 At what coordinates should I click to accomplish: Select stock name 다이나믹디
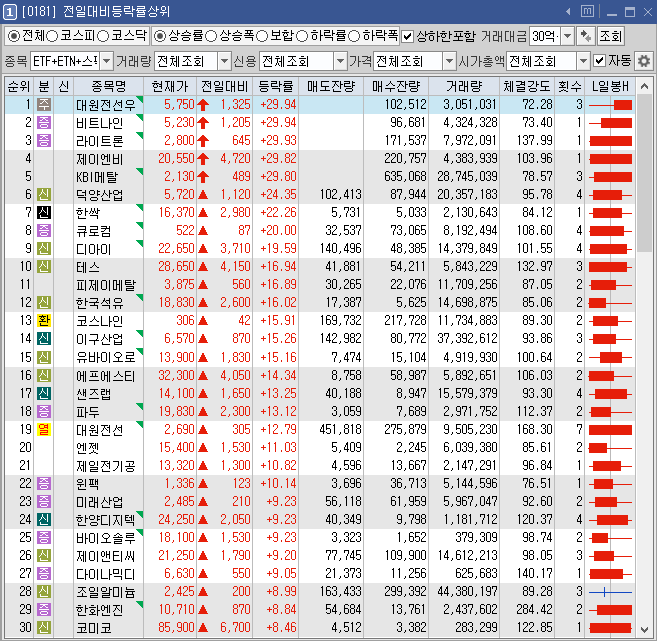coord(106,574)
